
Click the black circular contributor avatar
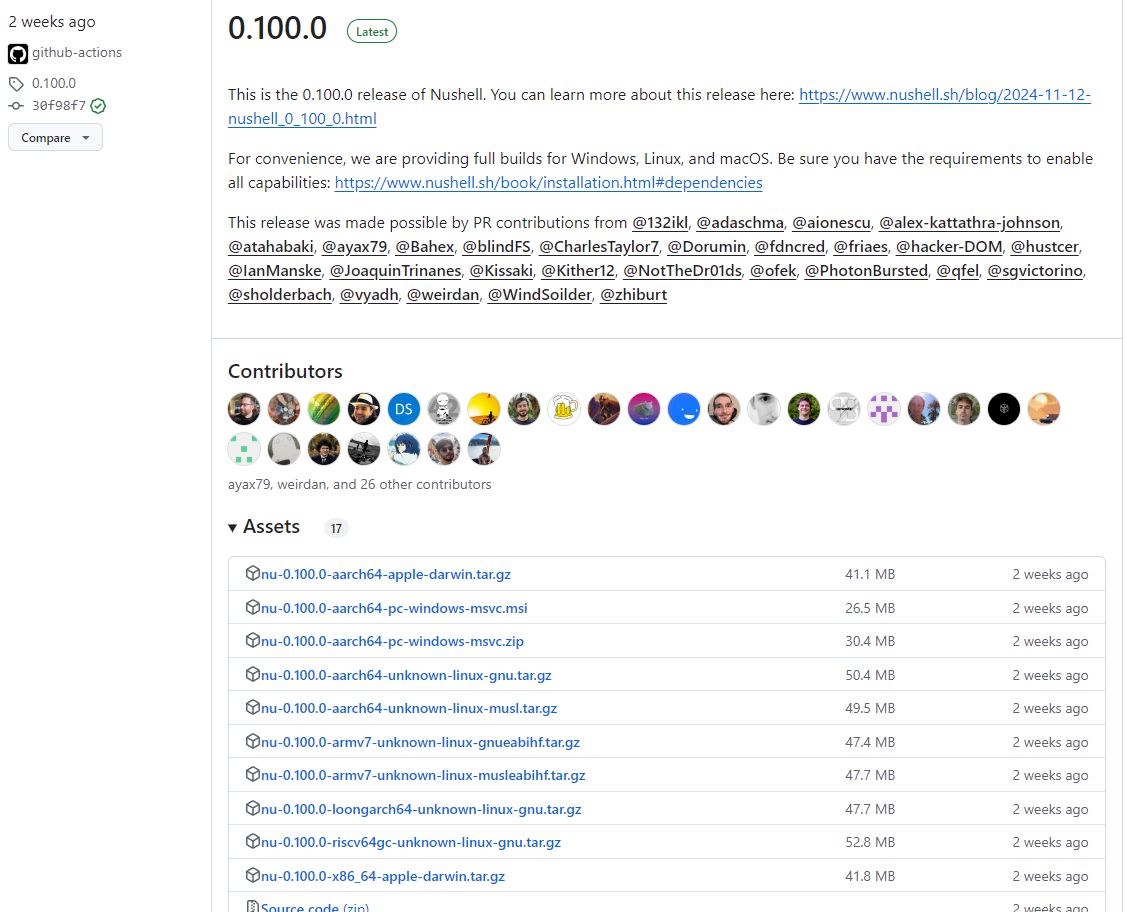1004,409
